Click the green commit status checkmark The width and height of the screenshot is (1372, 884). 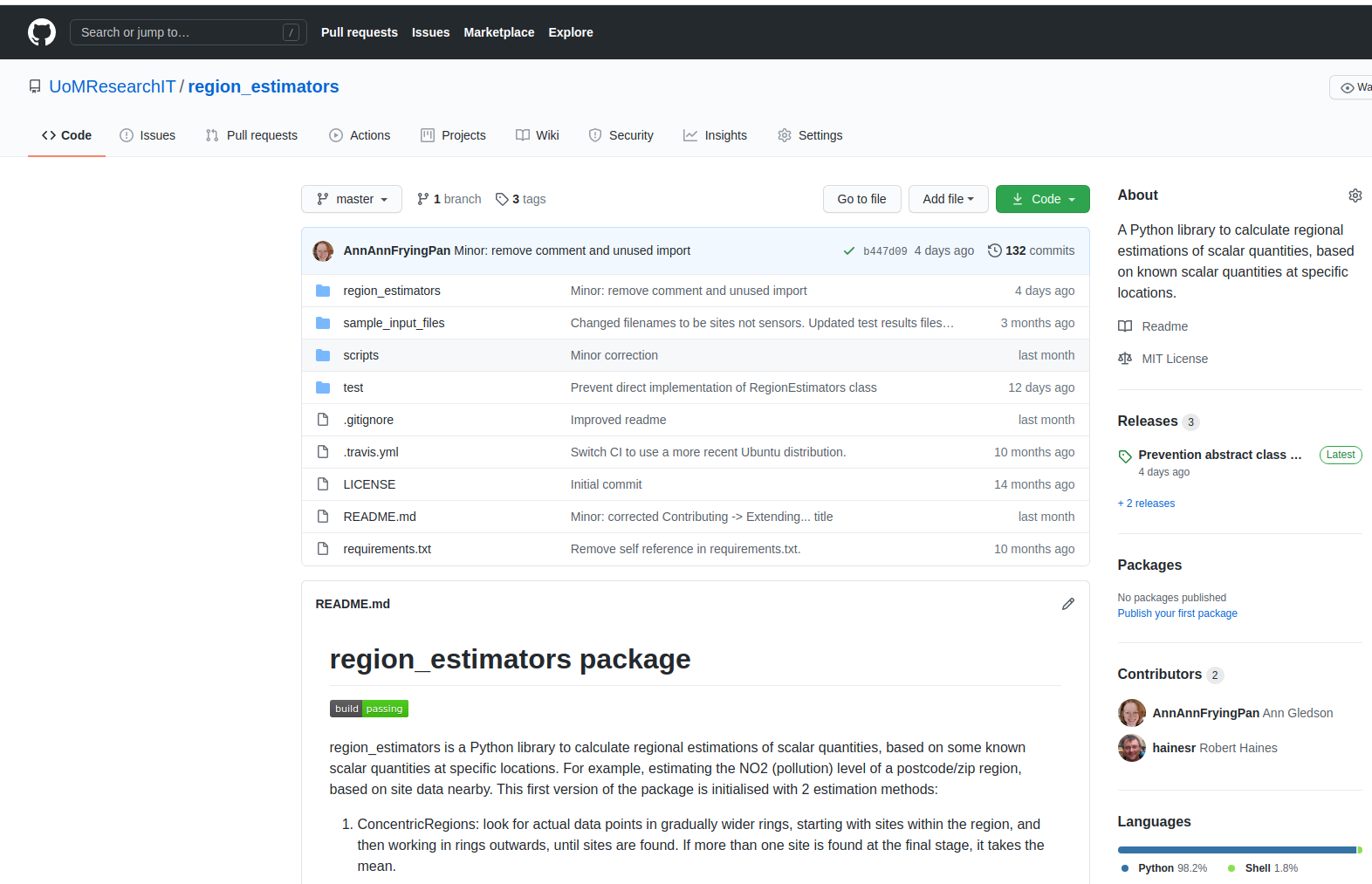coord(848,250)
